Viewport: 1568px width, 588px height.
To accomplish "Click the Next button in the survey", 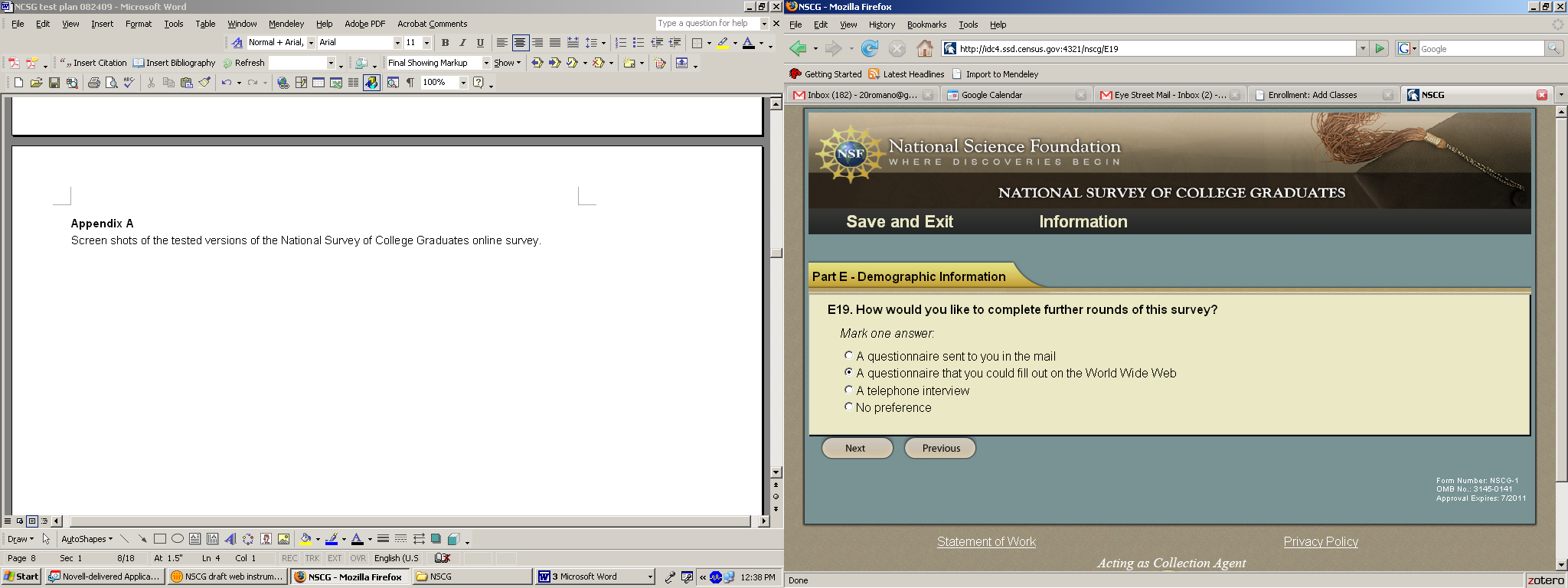I will point(857,449).
